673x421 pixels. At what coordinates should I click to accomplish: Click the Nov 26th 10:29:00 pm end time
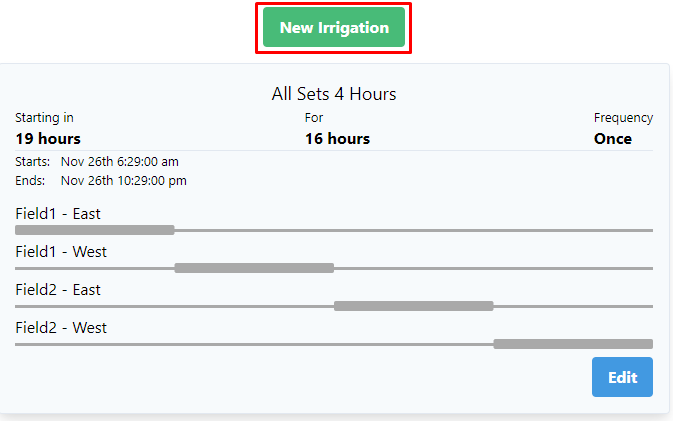coord(123,181)
